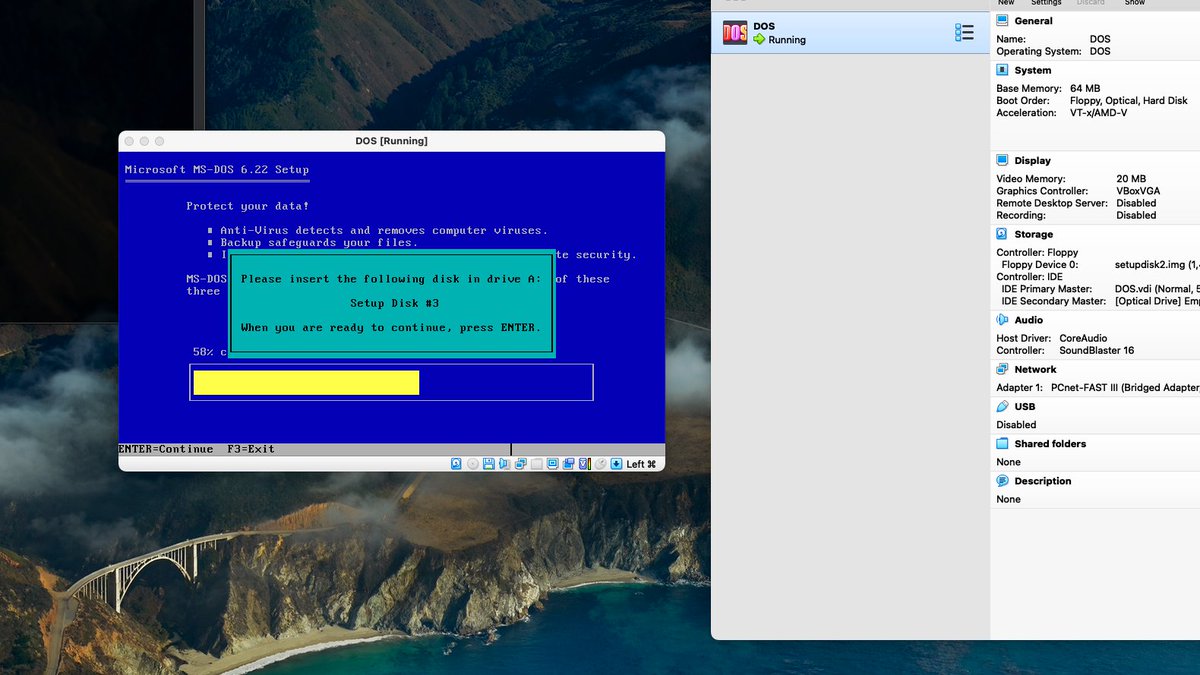
Task: Click the 'DOS [Running]' window title
Action: point(391,141)
